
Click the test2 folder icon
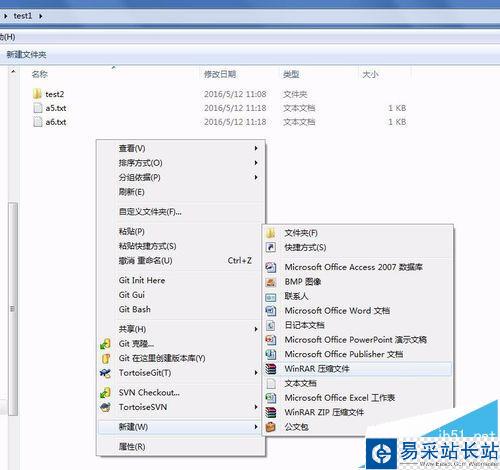pos(37,94)
